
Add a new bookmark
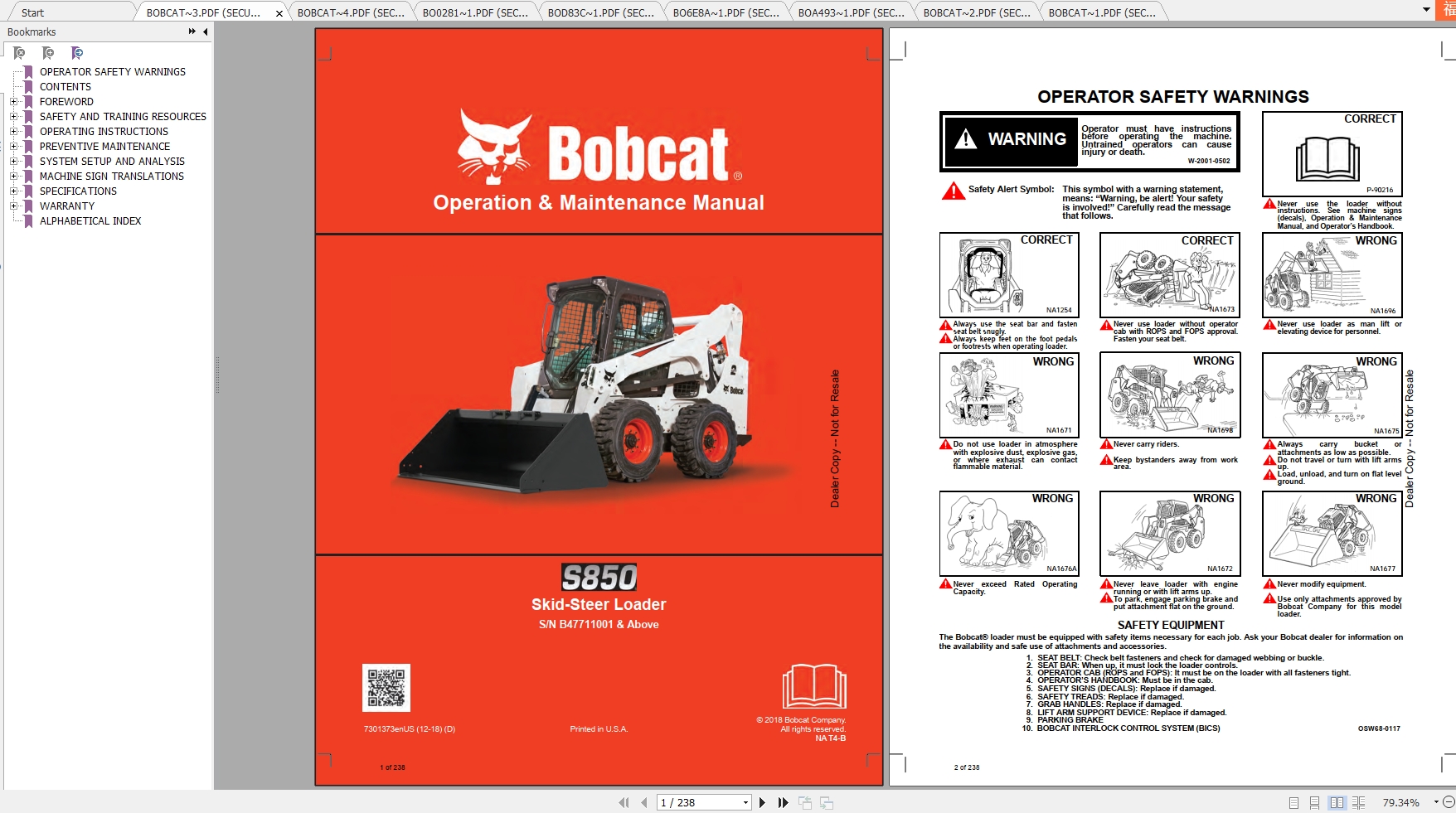point(47,53)
